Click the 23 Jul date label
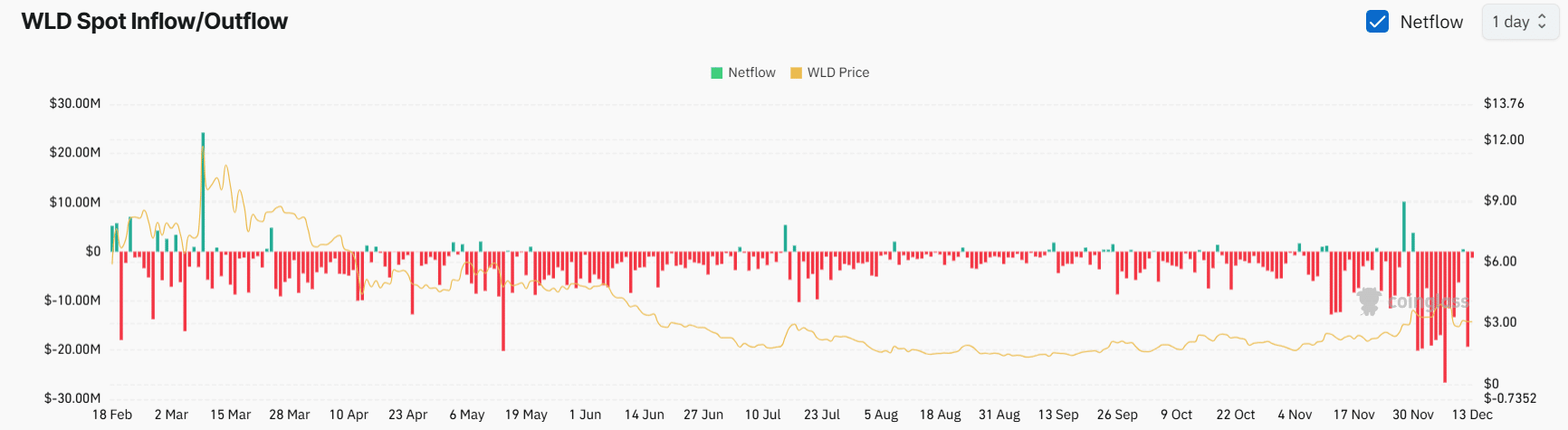This screenshot has height=430, width=1568. (822, 415)
